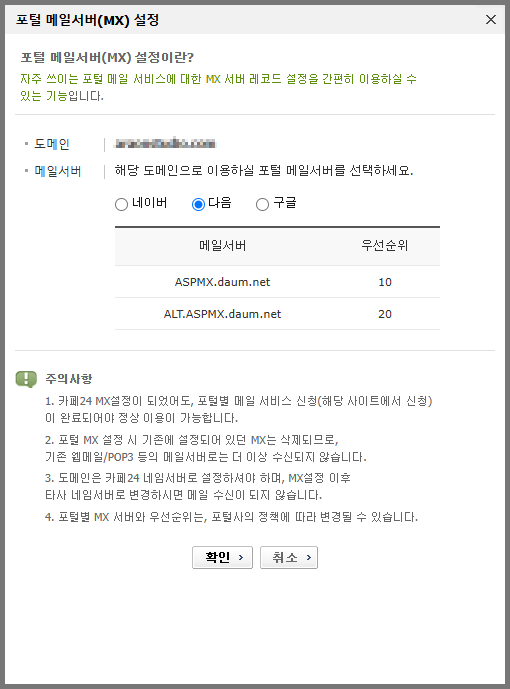Viewport: 510px width, 689px height.
Task: Click the priority value 10
Action: click(x=385, y=282)
